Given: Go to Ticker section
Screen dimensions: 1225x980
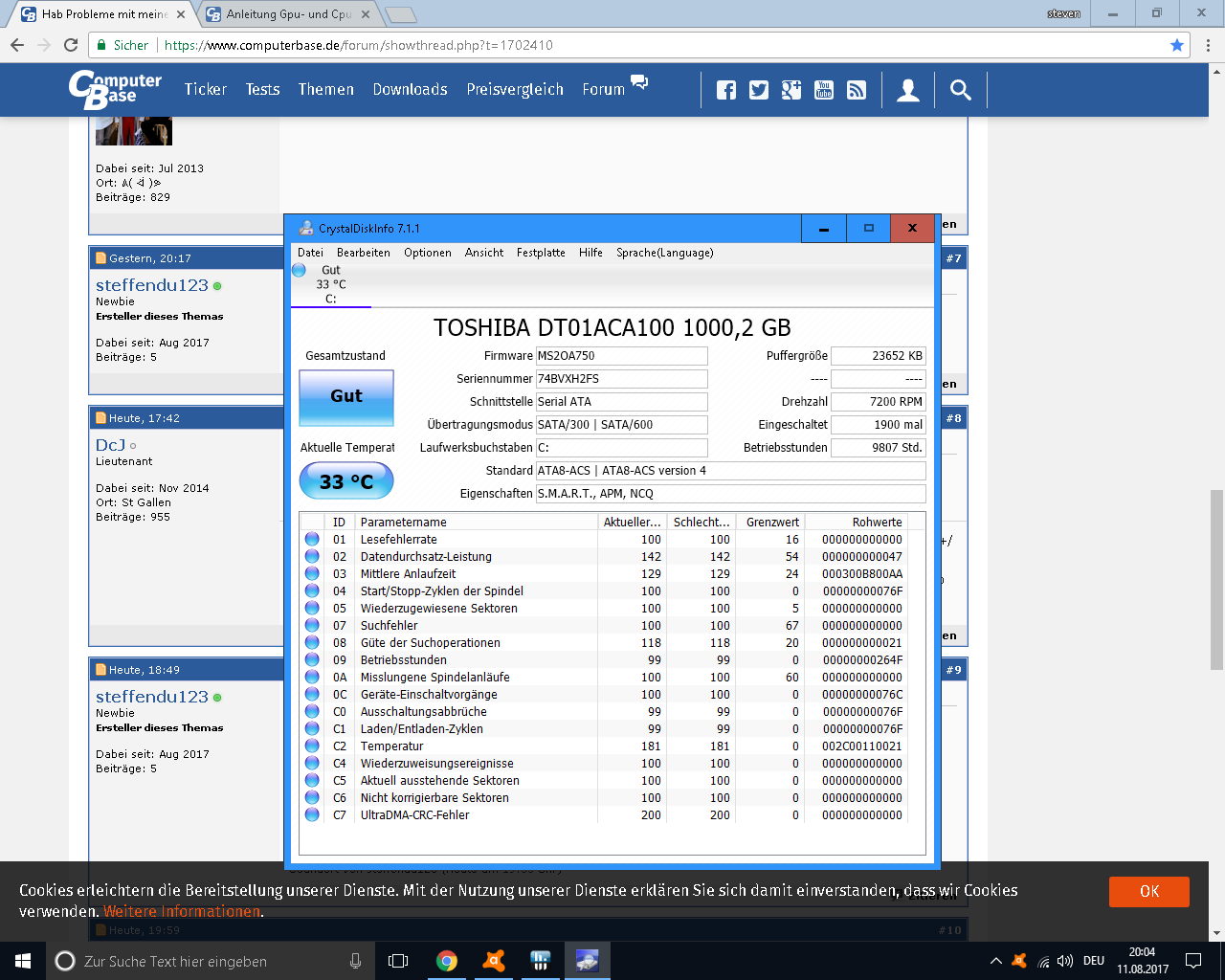Looking at the screenshot, I should pos(206,89).
